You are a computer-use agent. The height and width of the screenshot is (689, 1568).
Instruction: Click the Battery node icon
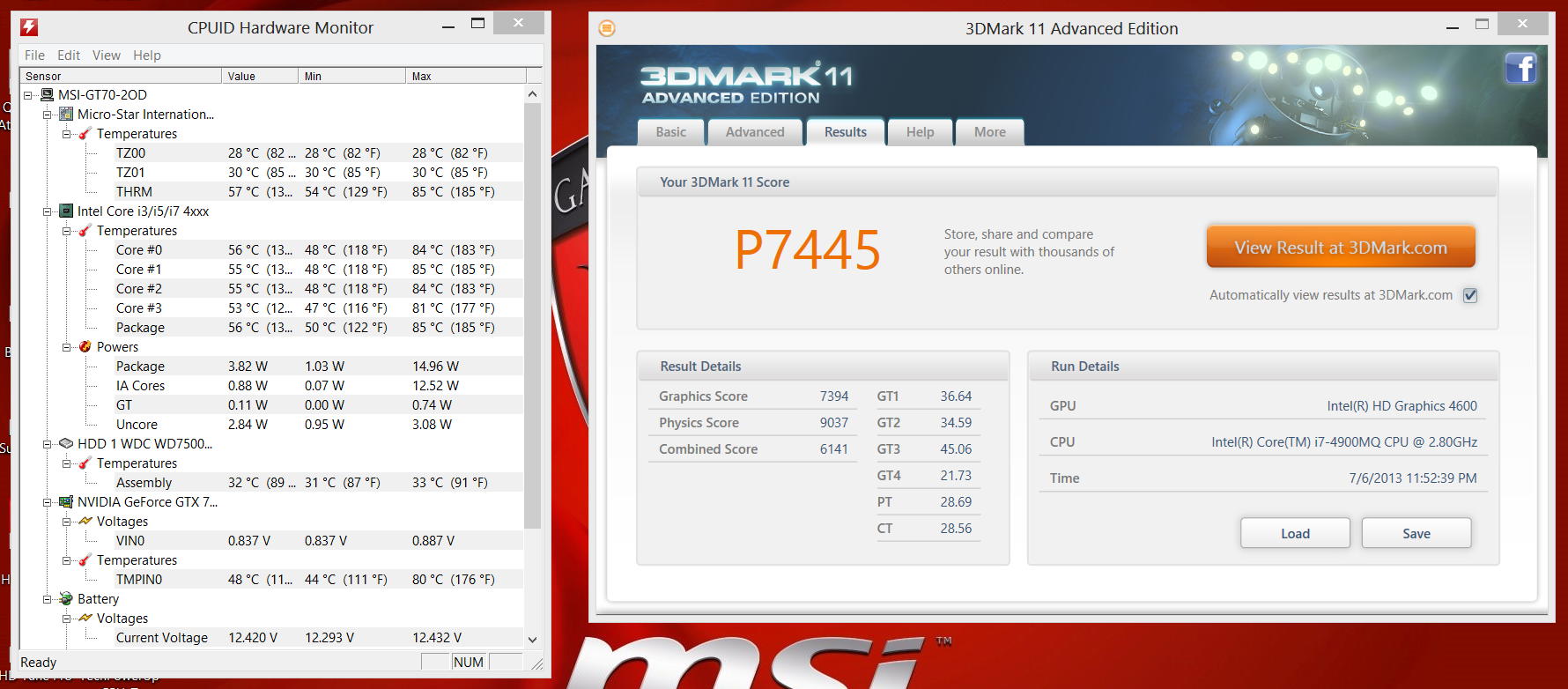[66, 598]
